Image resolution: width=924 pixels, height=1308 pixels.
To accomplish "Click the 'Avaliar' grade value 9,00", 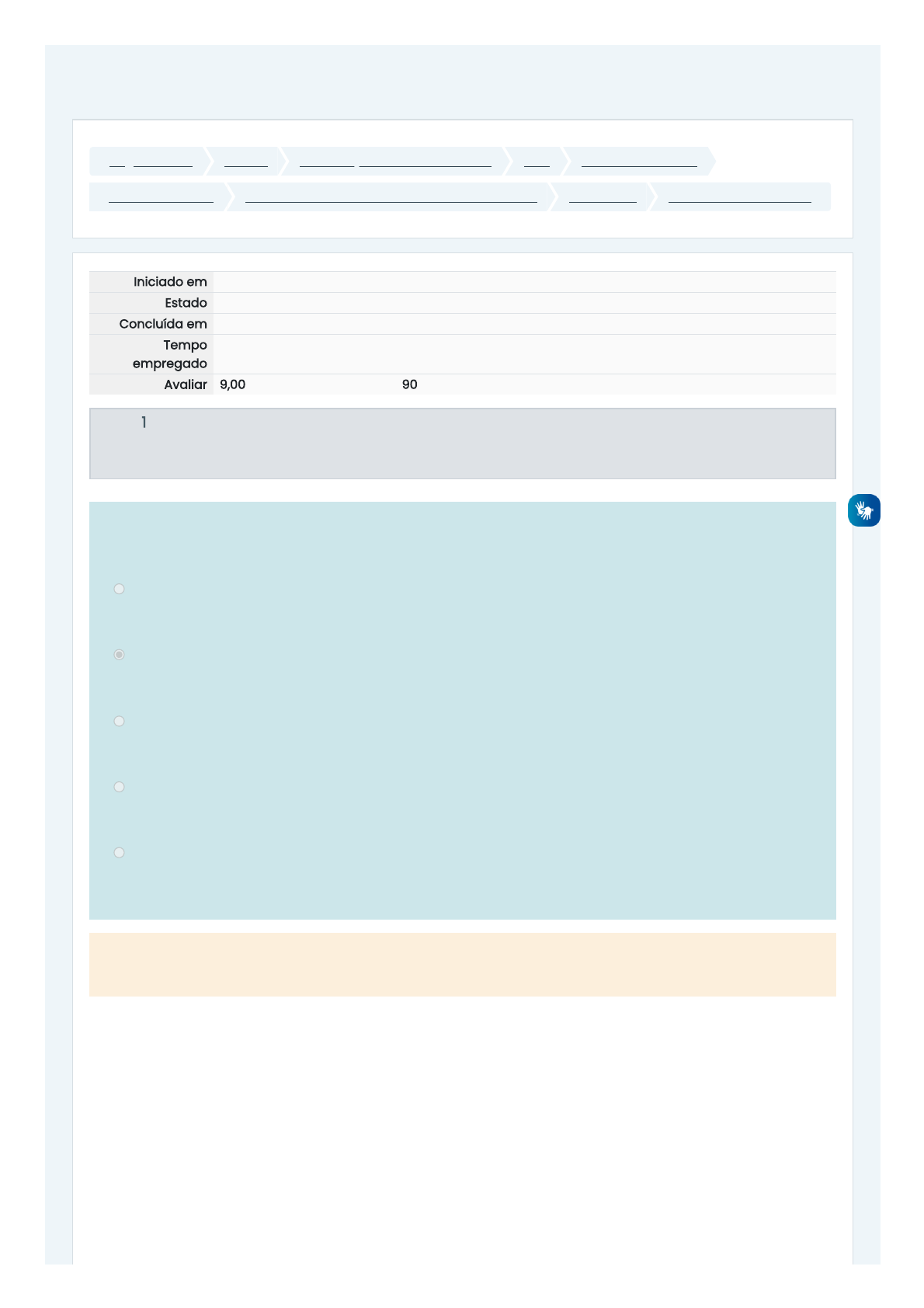I will pos(233,384).
